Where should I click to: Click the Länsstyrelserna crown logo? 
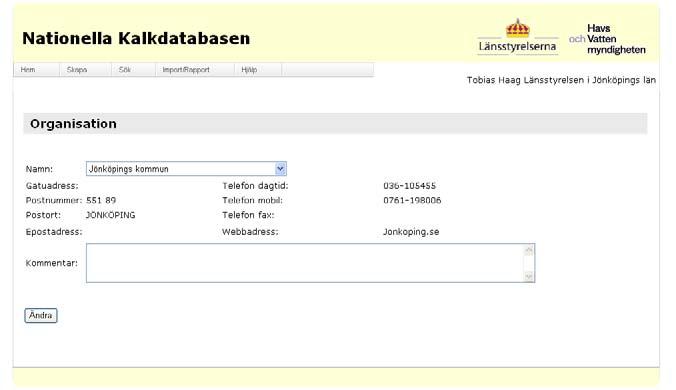pos(517,37)
